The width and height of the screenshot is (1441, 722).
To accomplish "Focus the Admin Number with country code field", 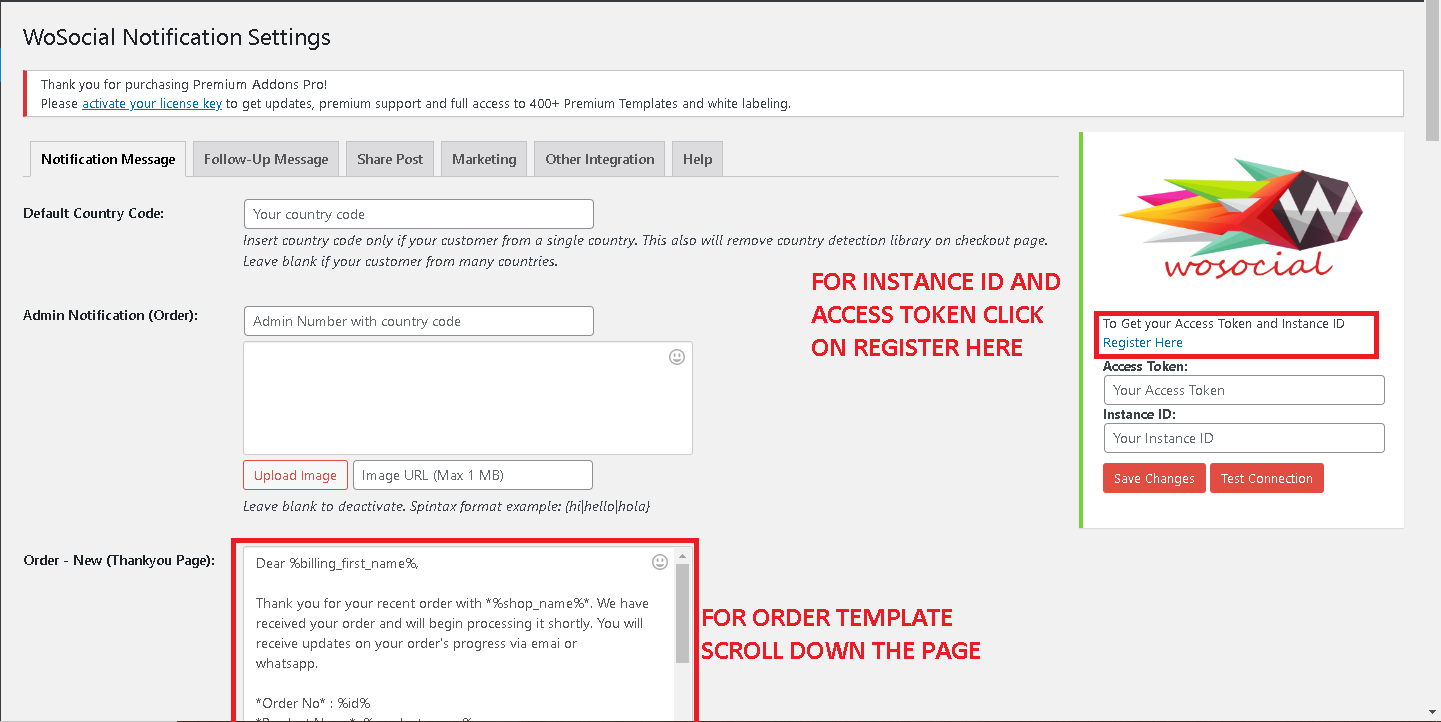I will coord(418,321).
